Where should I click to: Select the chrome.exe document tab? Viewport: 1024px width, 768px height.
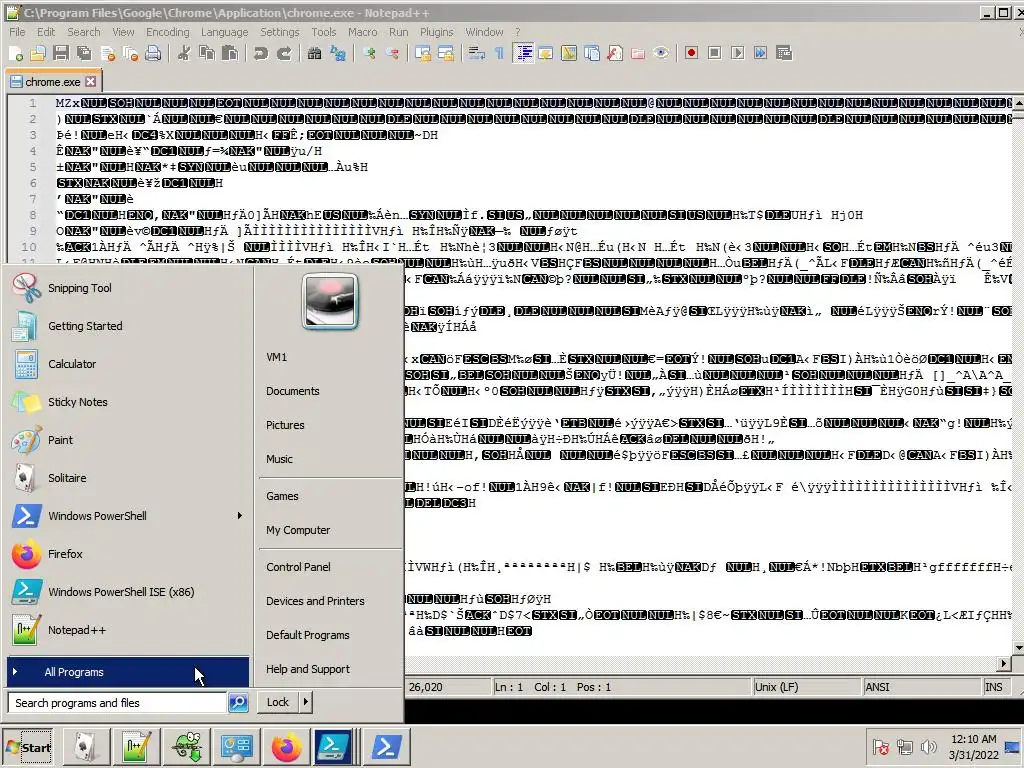[x=53, y=82]
